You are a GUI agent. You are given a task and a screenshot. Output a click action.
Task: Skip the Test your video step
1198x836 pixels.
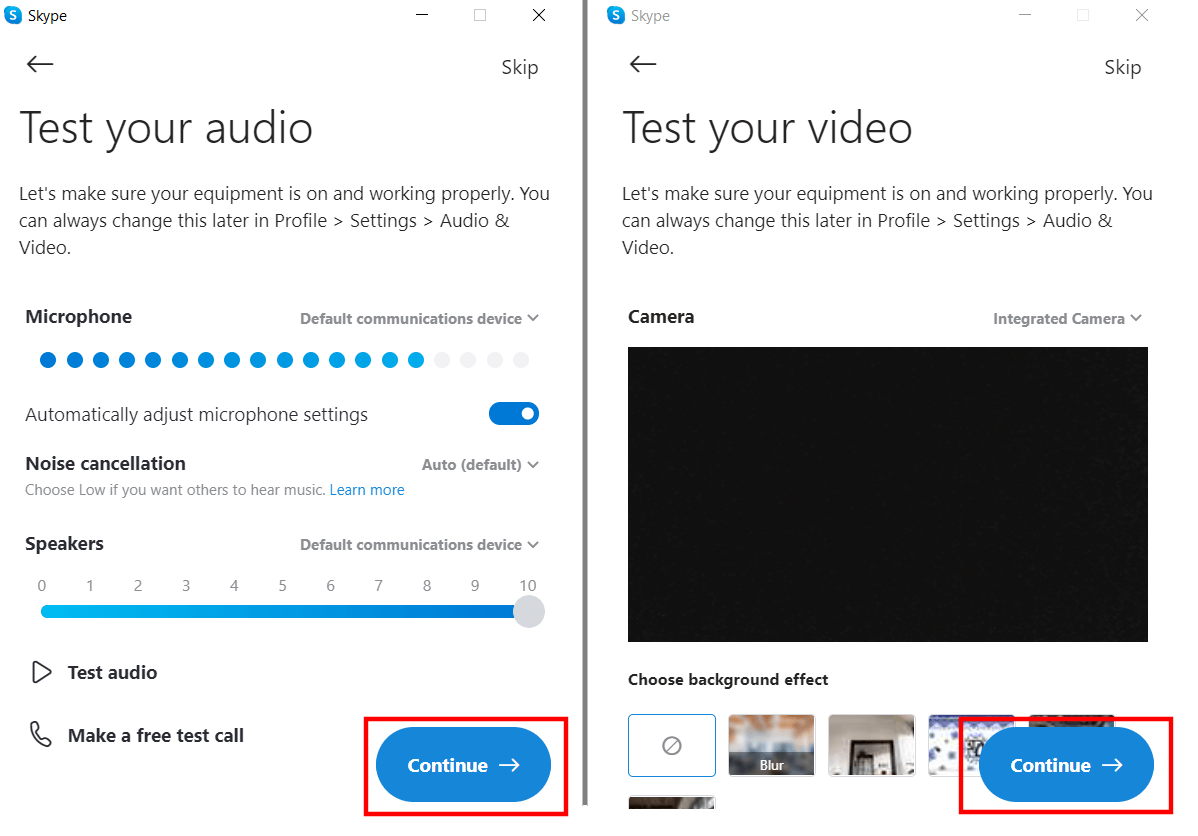(1122, 67)
